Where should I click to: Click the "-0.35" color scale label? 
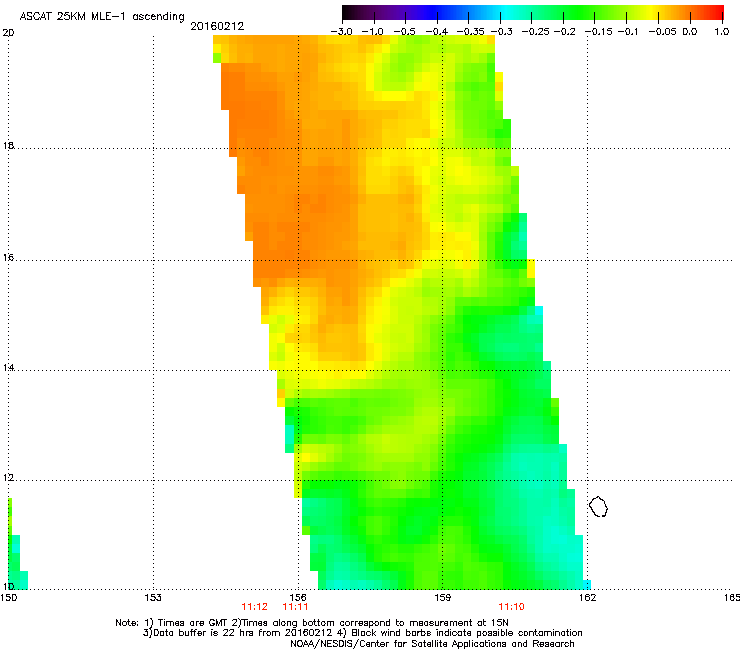click(x=471, y=32)
